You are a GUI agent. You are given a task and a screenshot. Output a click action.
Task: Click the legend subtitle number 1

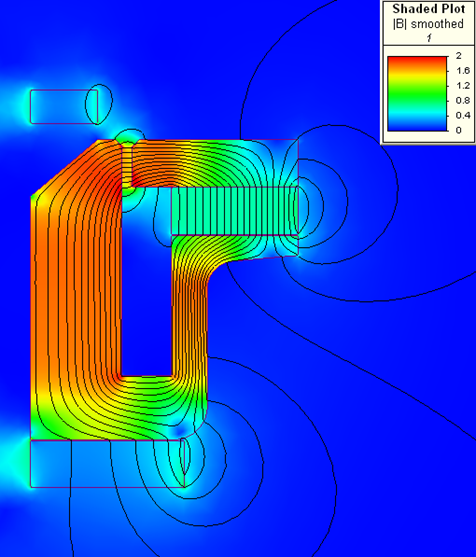(429, 38)
